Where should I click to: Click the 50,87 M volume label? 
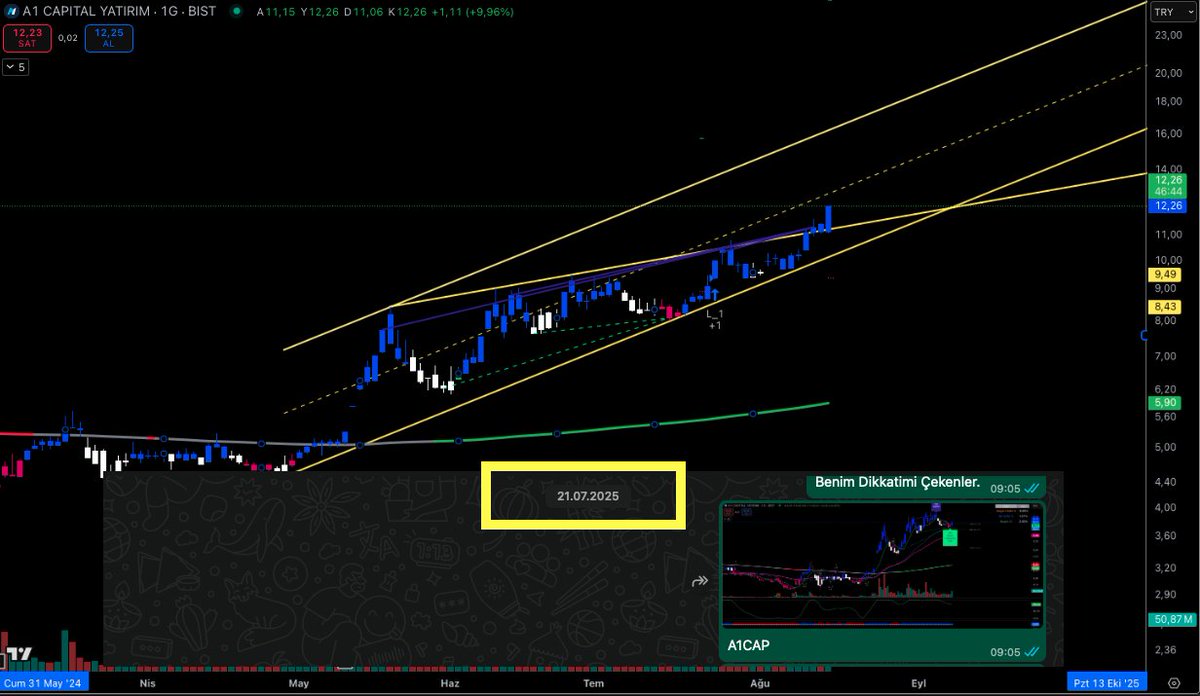[x=1171, y=621]
